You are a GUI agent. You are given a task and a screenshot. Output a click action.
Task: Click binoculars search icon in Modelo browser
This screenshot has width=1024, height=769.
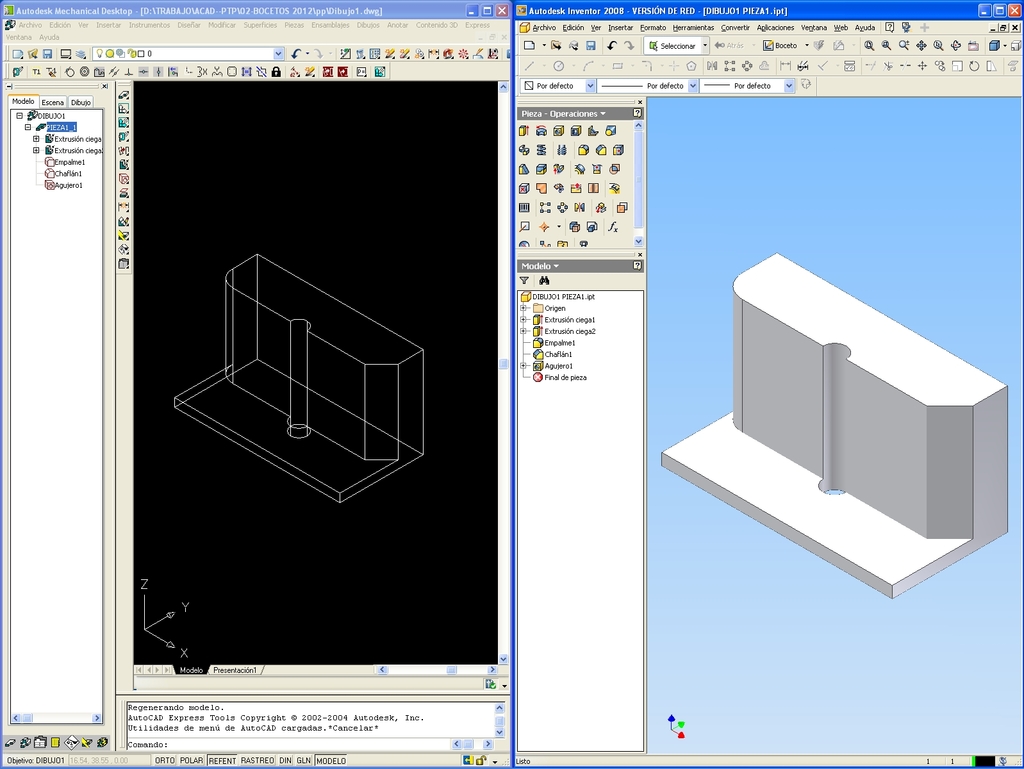click(x=544, y=281)
